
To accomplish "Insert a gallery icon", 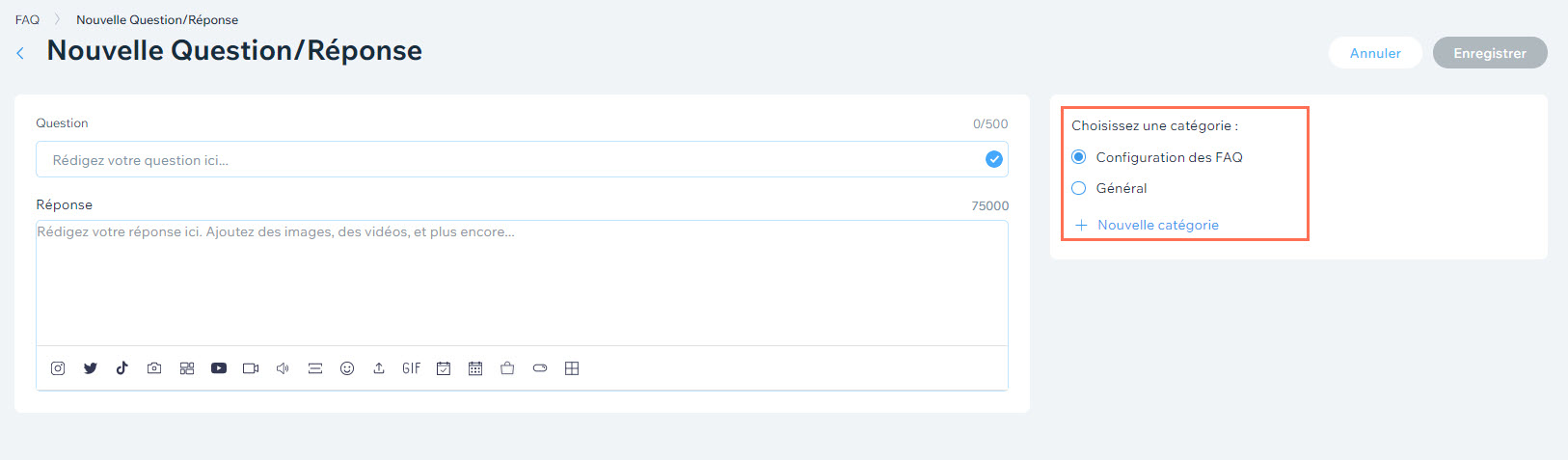I will pos(187,368).
